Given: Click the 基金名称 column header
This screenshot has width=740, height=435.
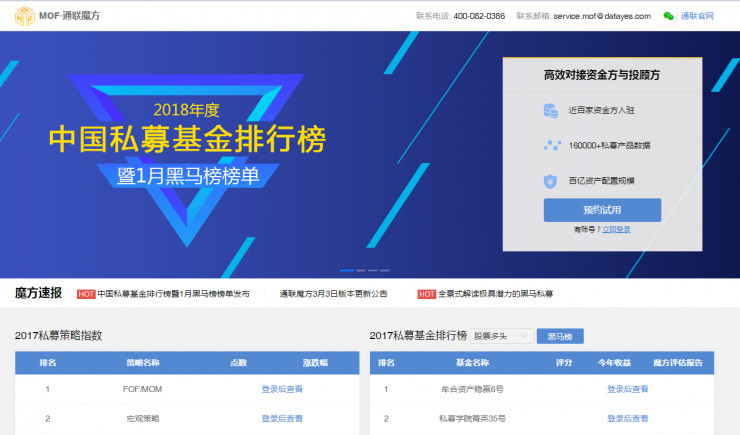Looking at the screenshot, I should (472, 363).
